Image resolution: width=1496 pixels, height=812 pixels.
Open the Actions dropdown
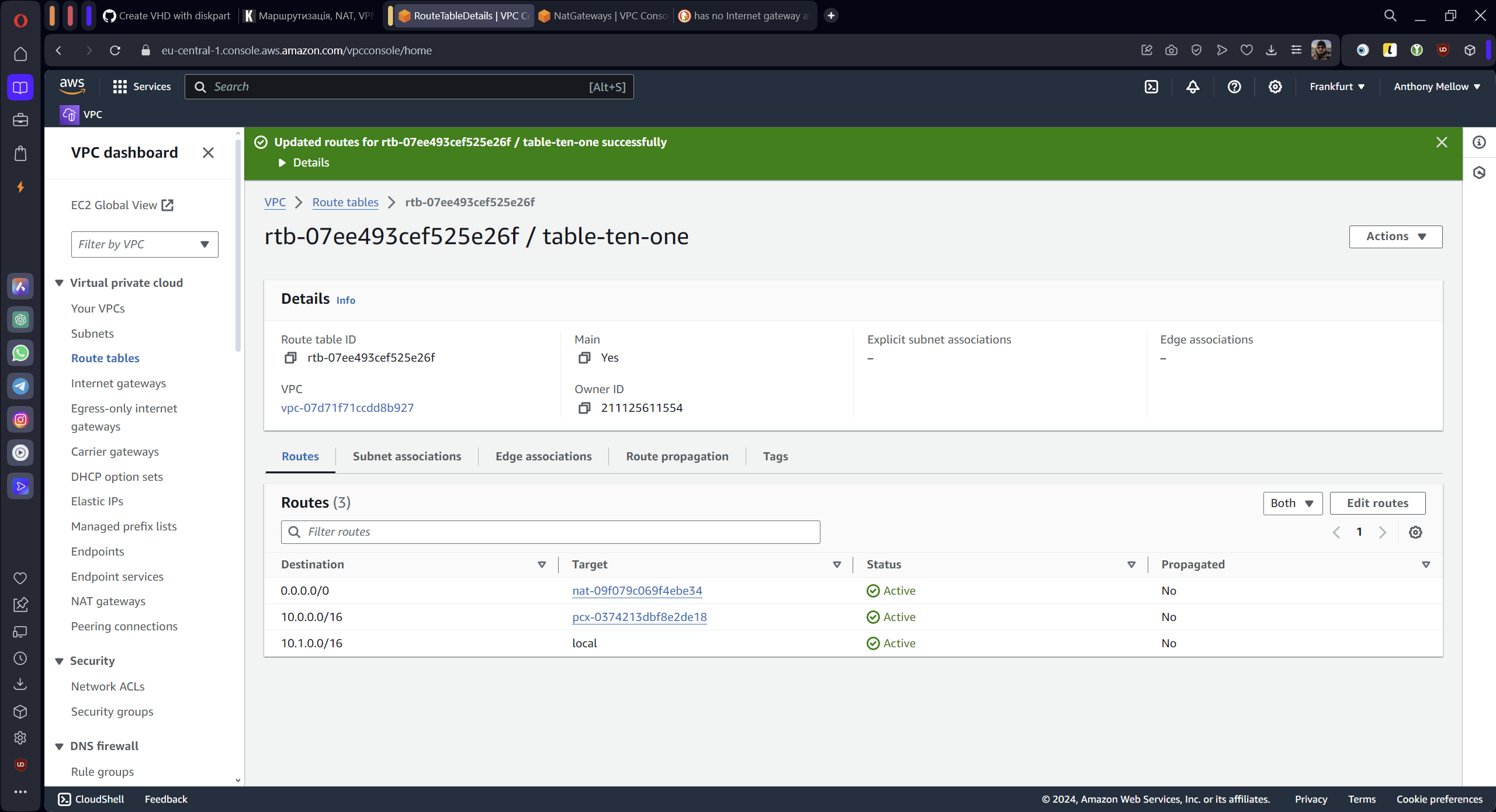(x=1395, y=236)
